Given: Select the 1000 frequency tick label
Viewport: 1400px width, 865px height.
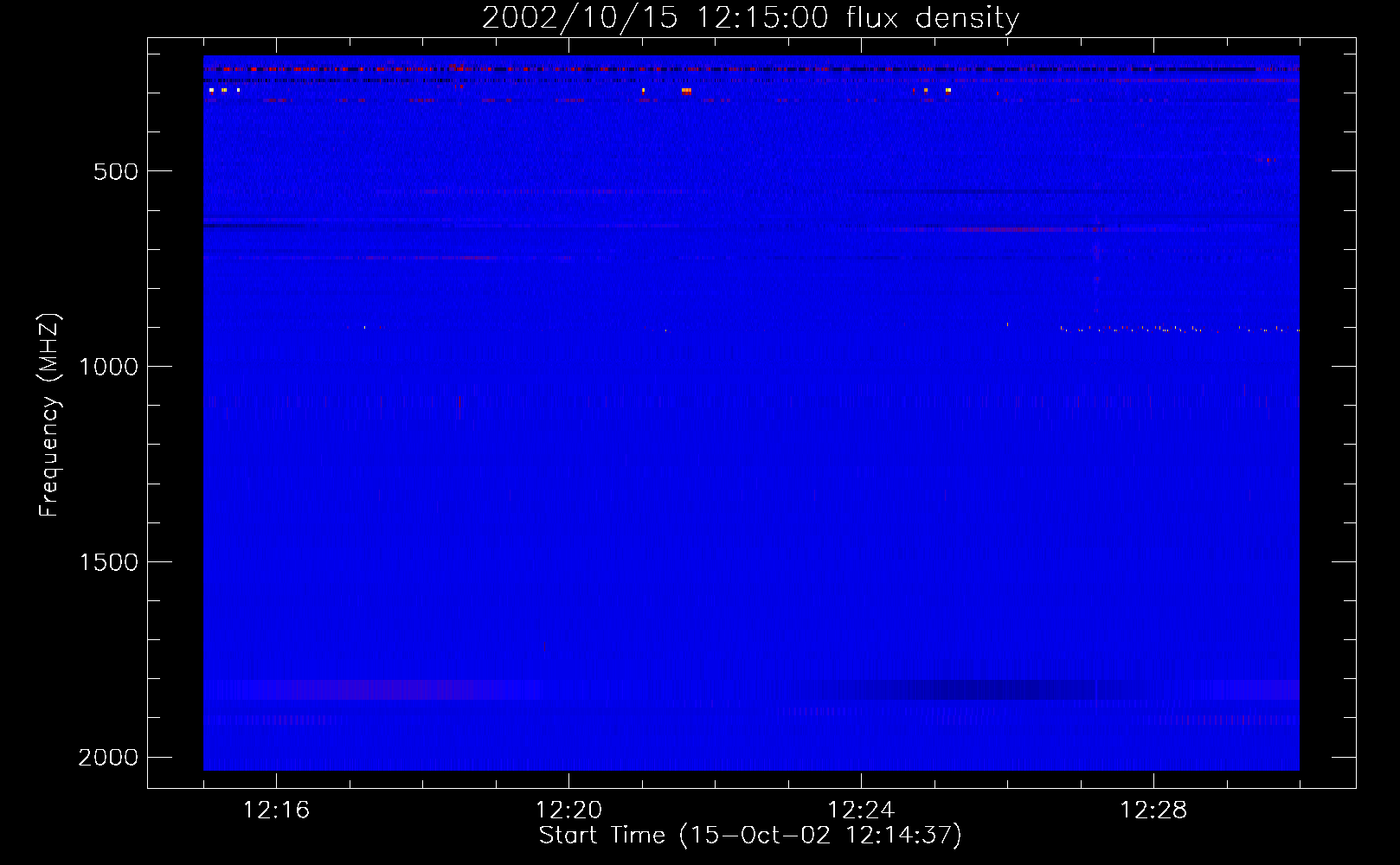Looking at the screenshot, I should tap(108, 367).
